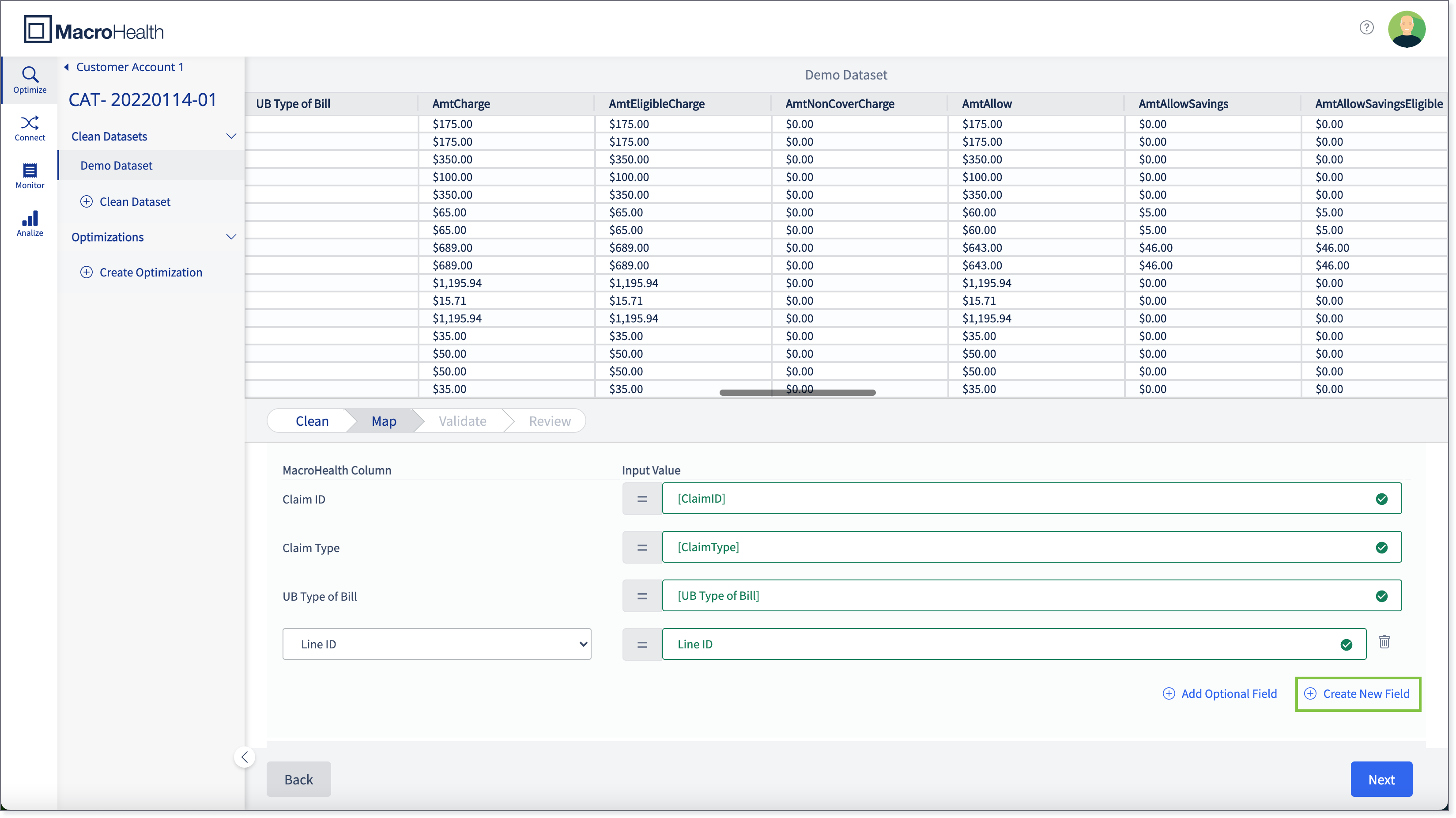
Task: Click the equals operator for Line ID
Action: click(x=642, y=644)
